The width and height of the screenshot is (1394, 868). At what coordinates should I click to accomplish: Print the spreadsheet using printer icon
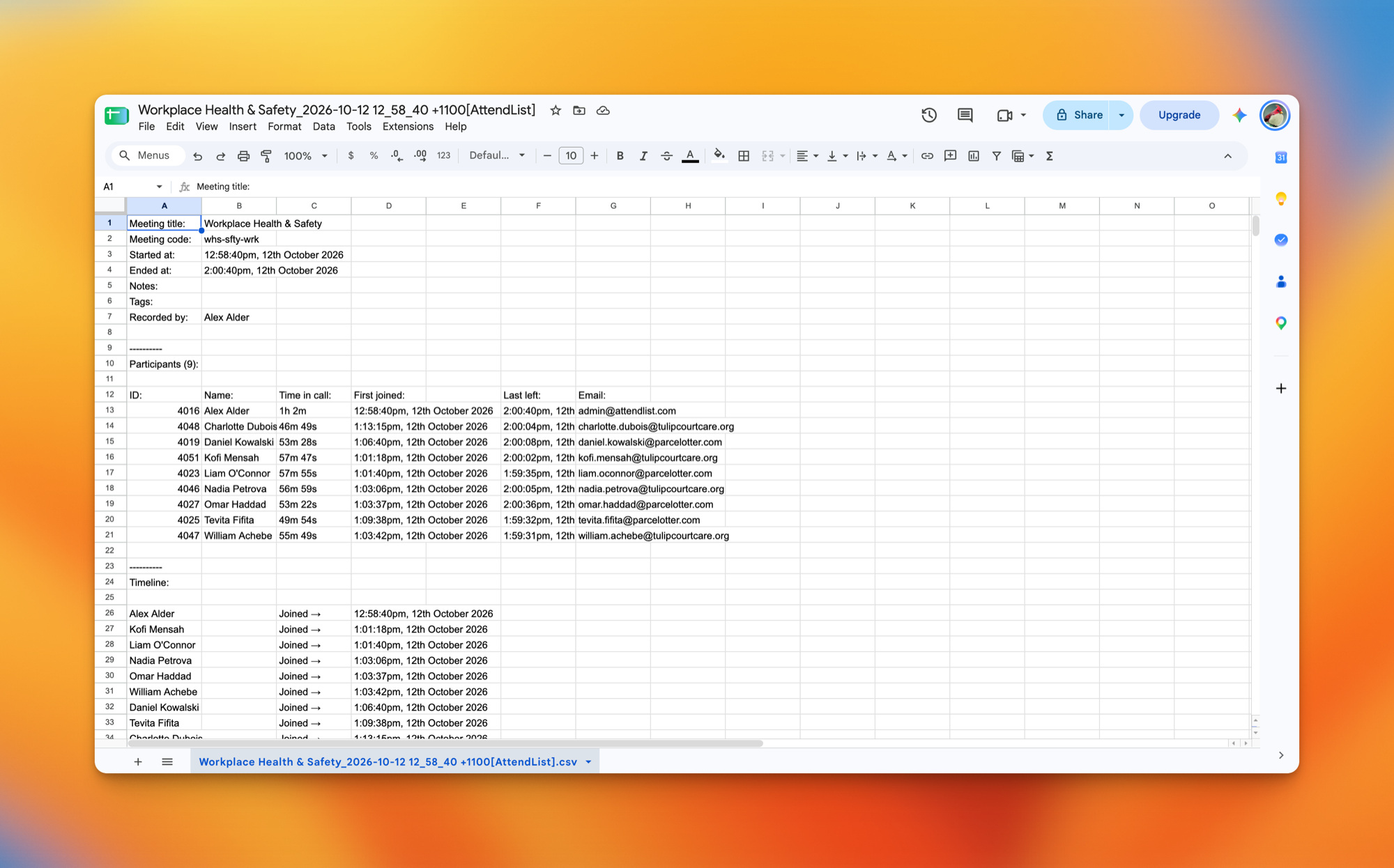243,156
